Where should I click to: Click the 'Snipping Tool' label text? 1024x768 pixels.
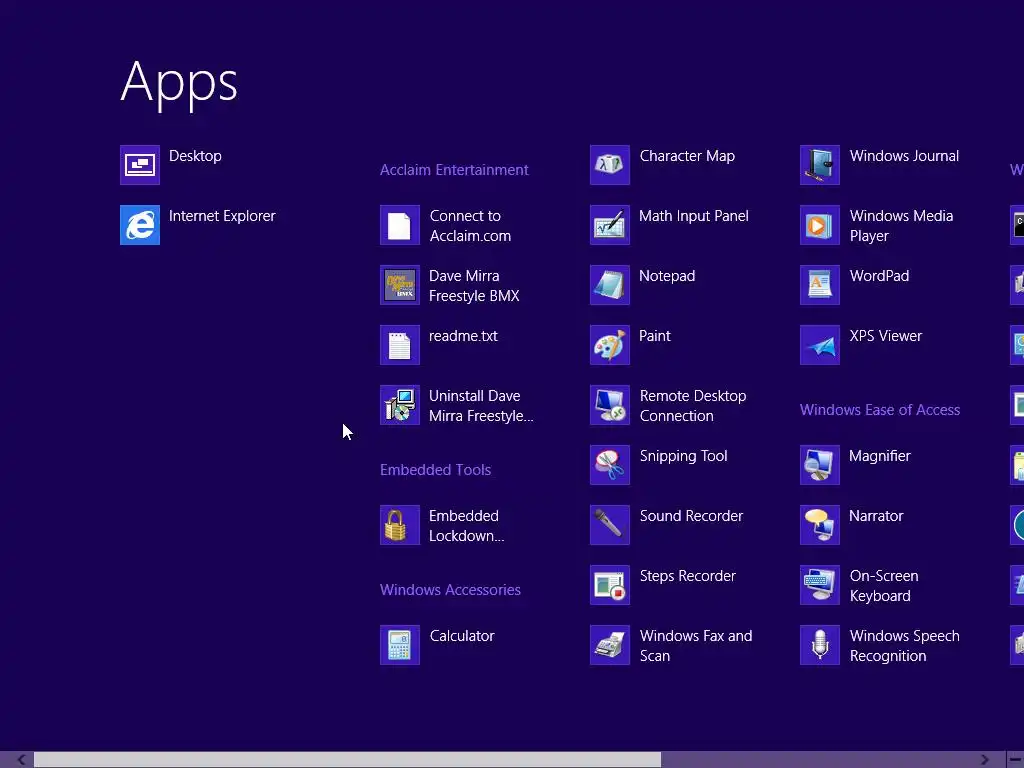pos(684,456)
